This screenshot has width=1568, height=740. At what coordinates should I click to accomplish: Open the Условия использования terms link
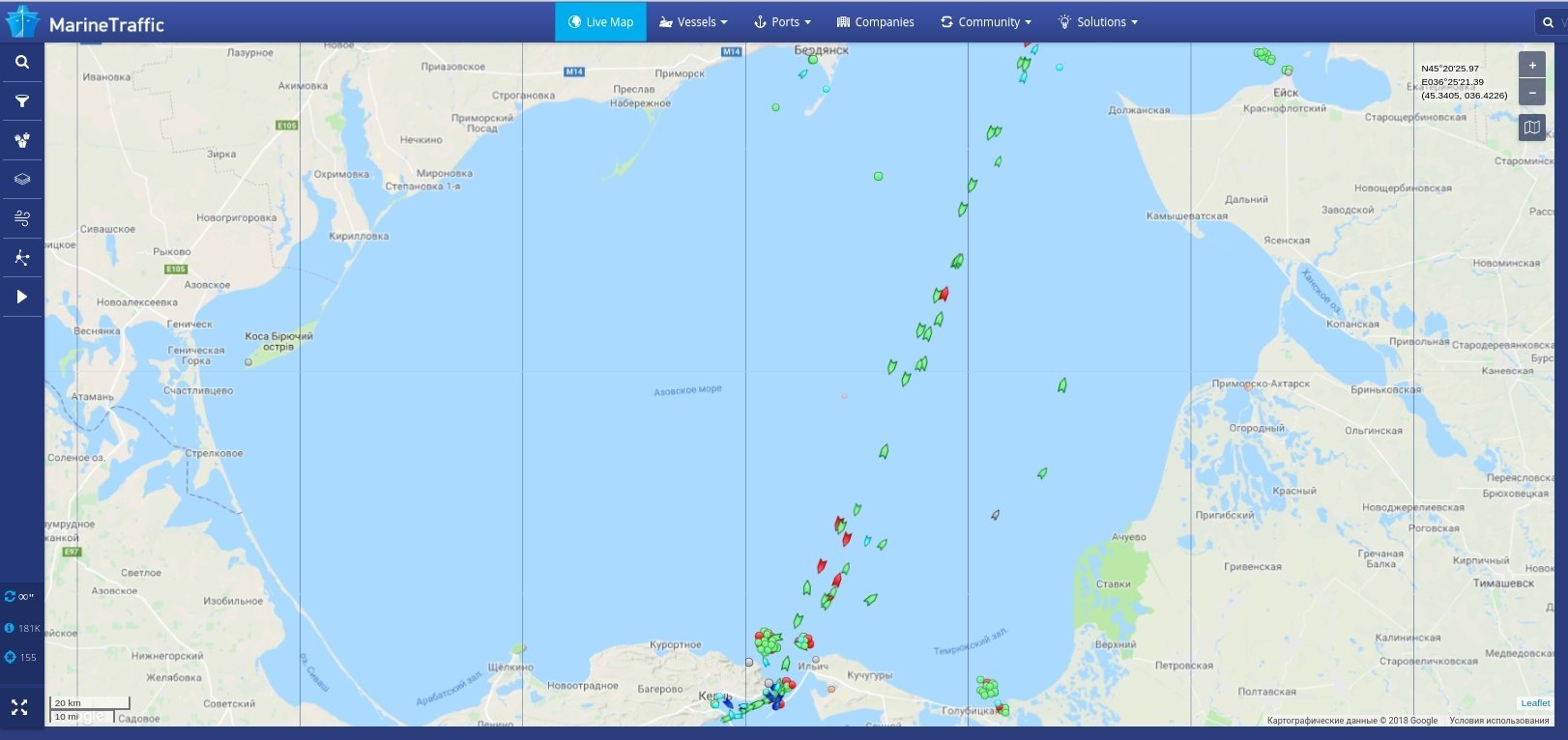(x=1499, y=721)
